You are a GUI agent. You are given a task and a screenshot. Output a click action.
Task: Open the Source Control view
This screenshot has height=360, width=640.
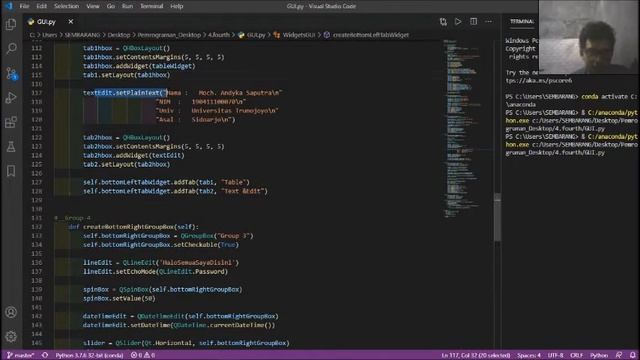11,74
